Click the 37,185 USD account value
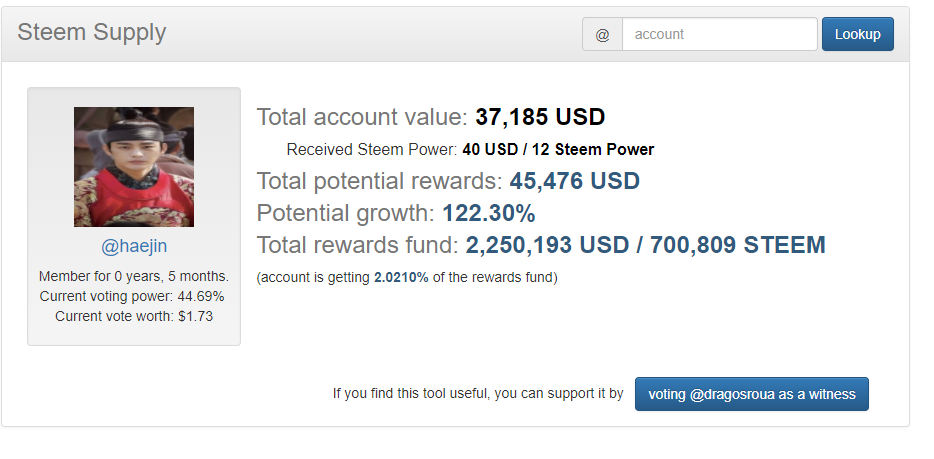This screenshot has height=459, width=934. pos(540,117)
